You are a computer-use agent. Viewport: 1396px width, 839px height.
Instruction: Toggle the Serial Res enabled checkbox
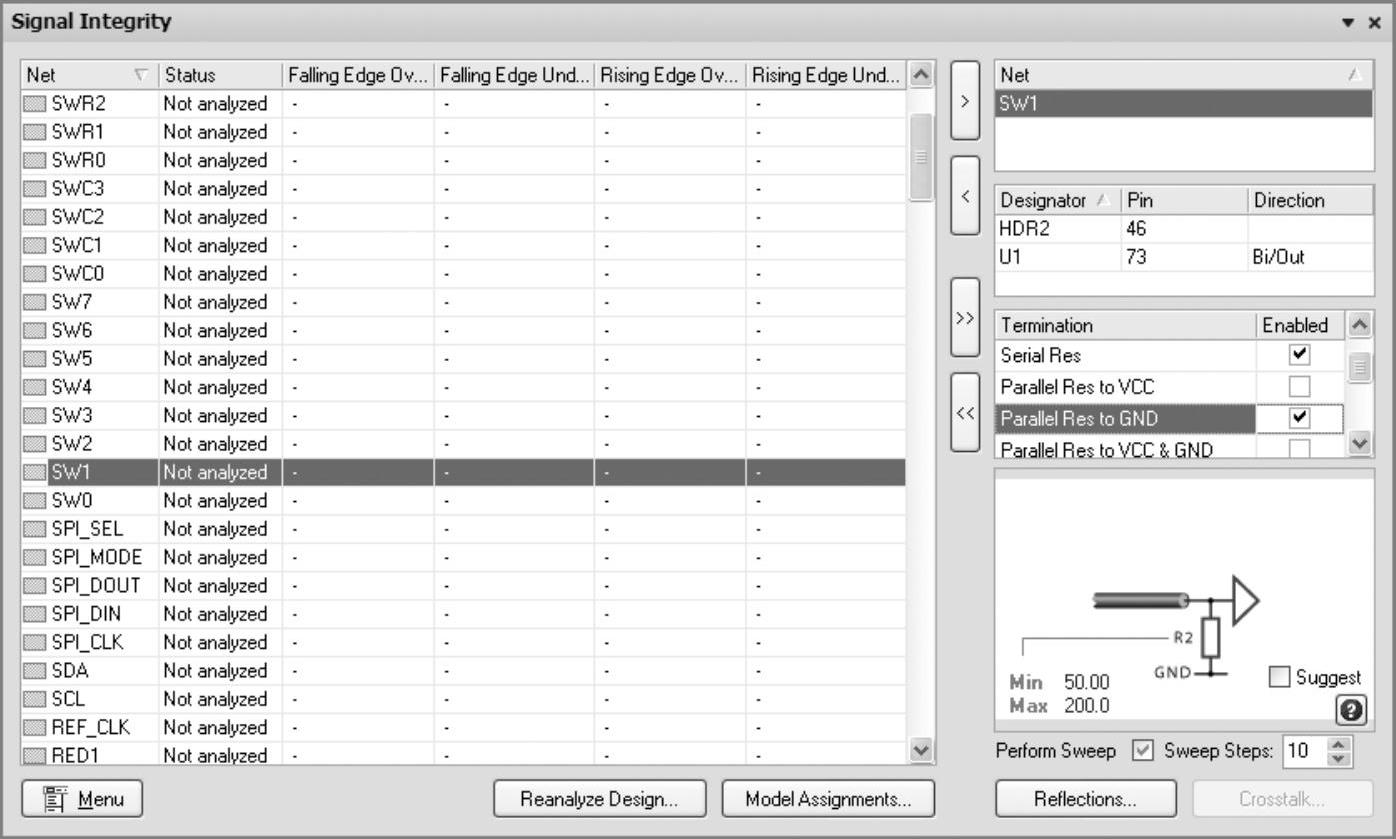(x=1299, y=355)
